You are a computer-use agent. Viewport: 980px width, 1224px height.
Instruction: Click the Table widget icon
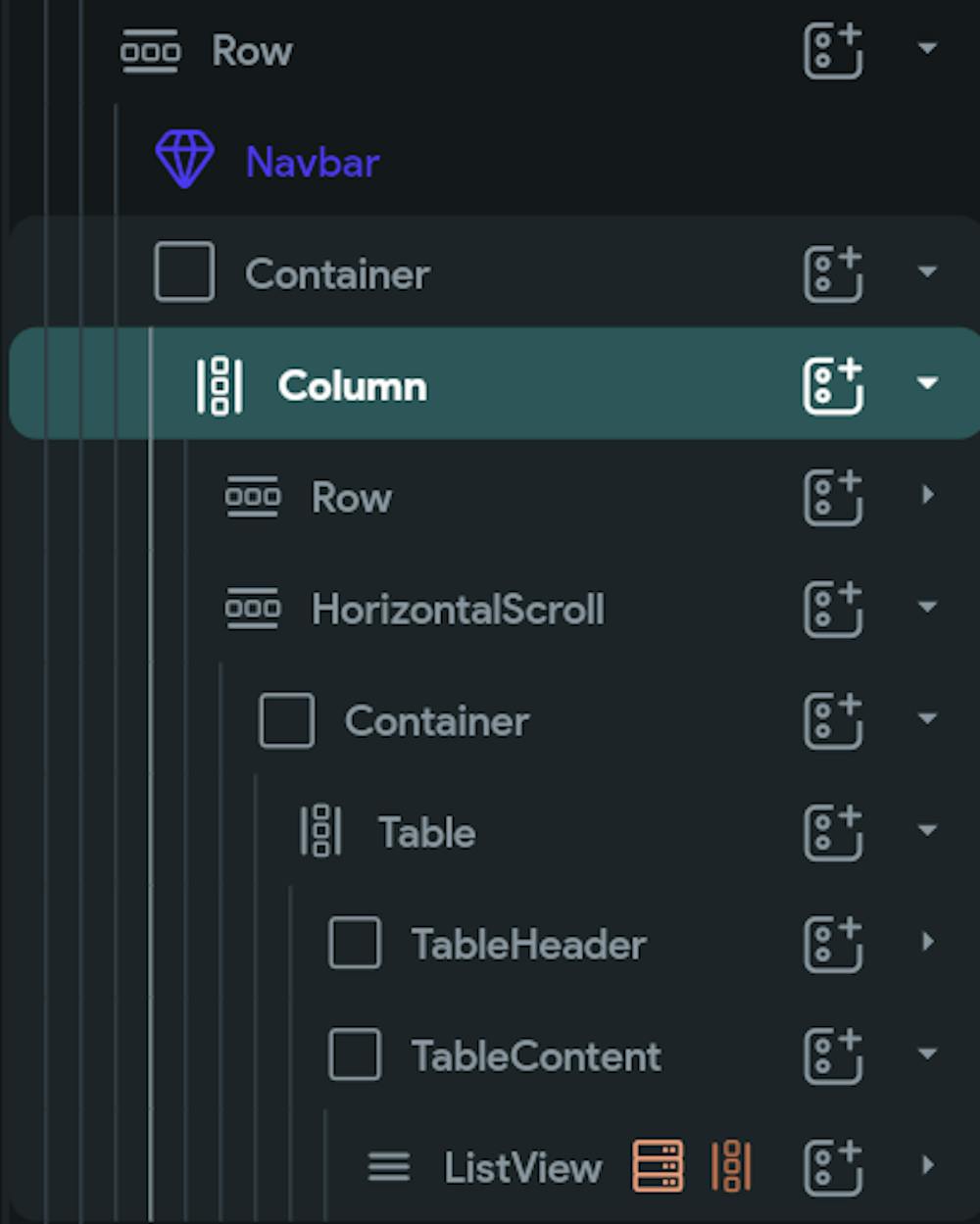point(321,832)
